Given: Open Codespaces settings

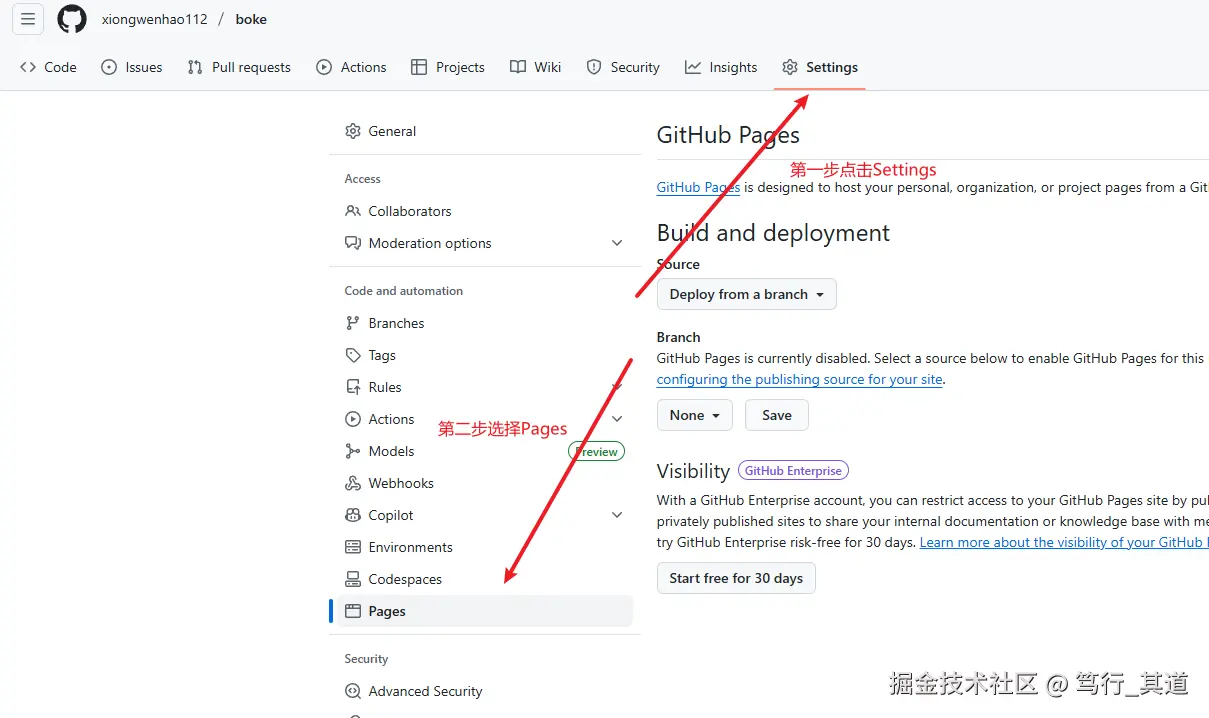Looking at the screenshot, I should [x=485, y=579].
